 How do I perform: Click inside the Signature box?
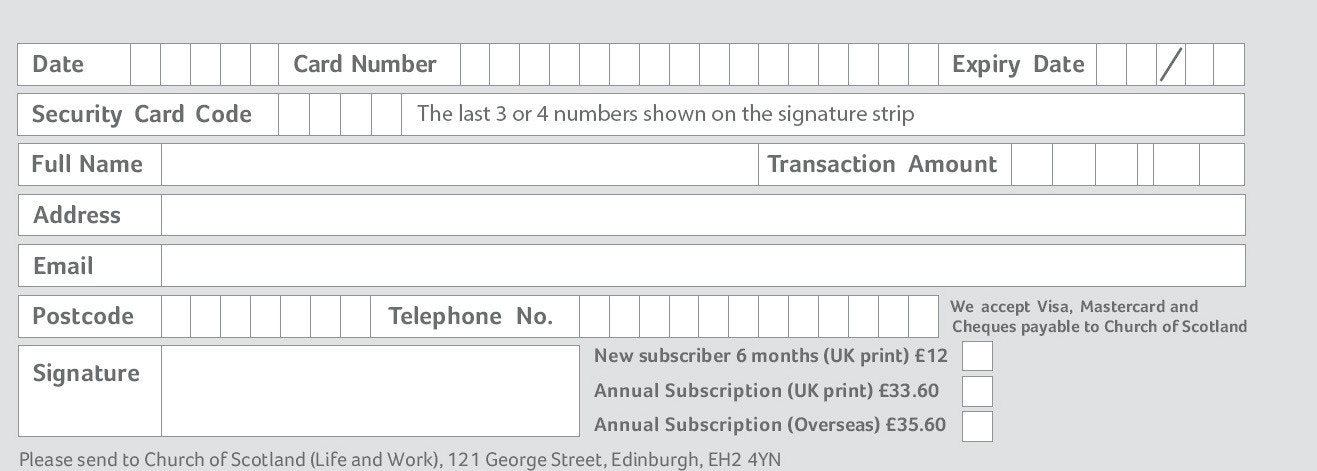(370, 391)
